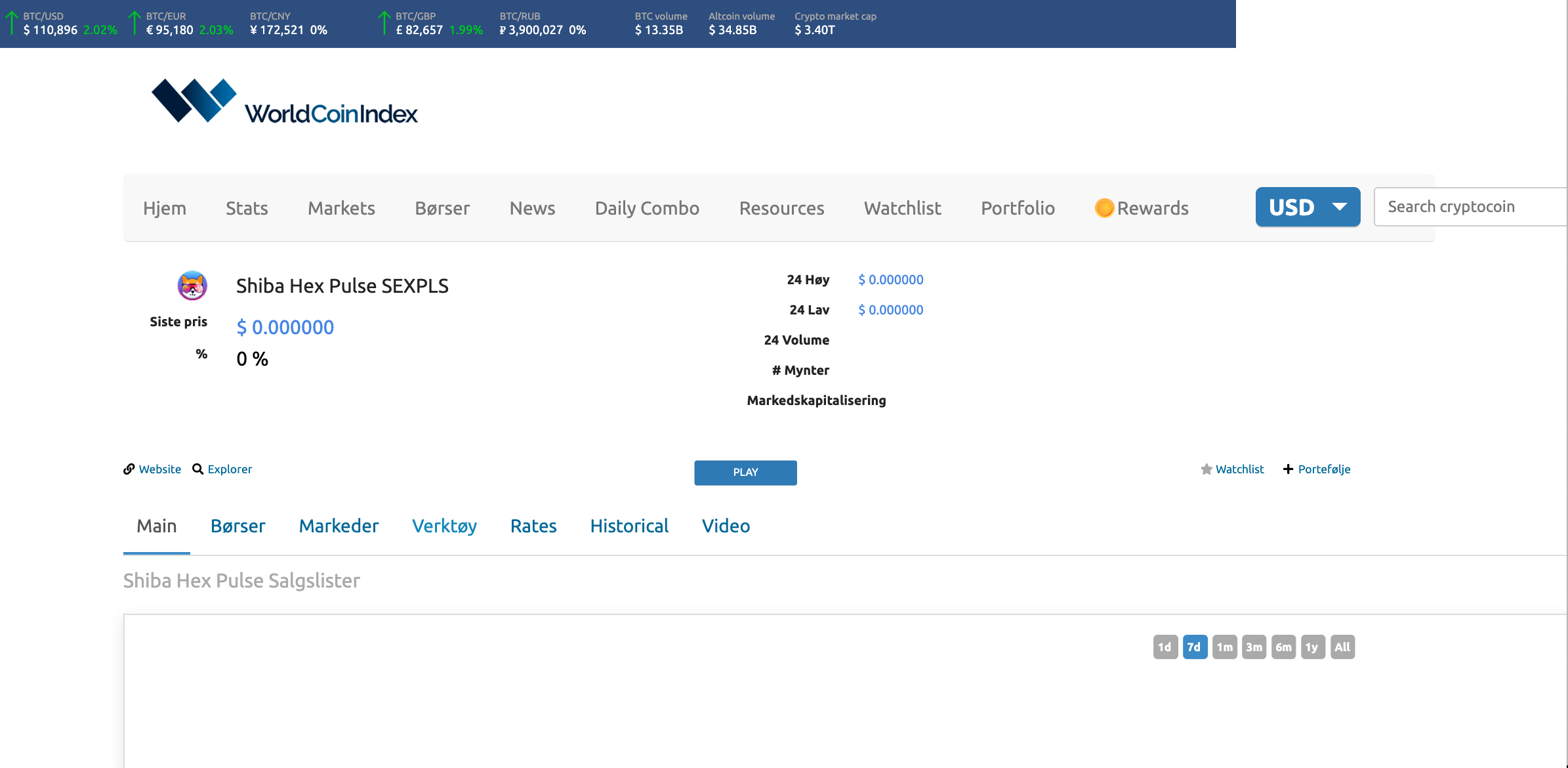This screenshot has width=1568, height=768.
Task: Click the BTC/USD green up arrow
Action: (11, 23)
